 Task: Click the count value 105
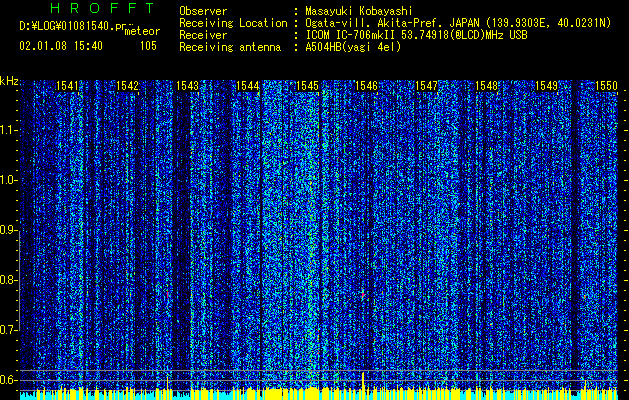coord(148,46)
